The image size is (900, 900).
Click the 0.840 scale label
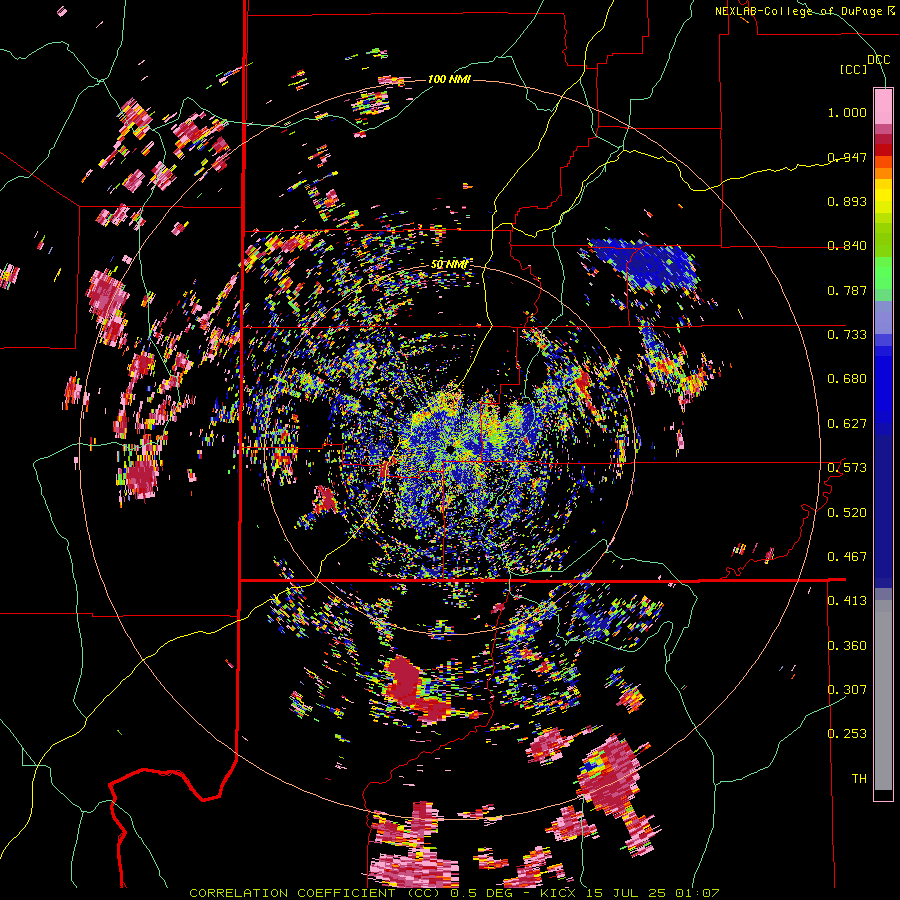(x=847, y=246)
